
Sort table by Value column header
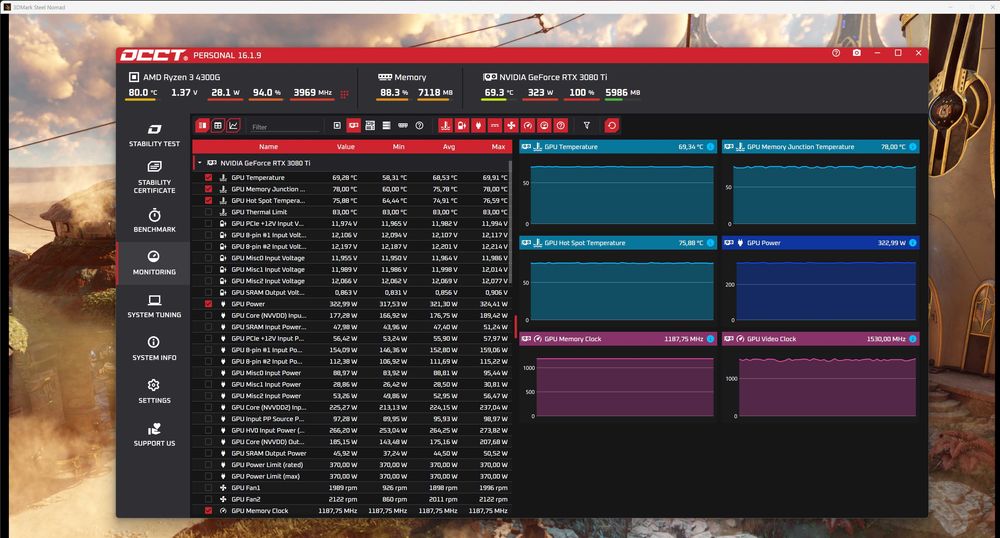[346, 147]
